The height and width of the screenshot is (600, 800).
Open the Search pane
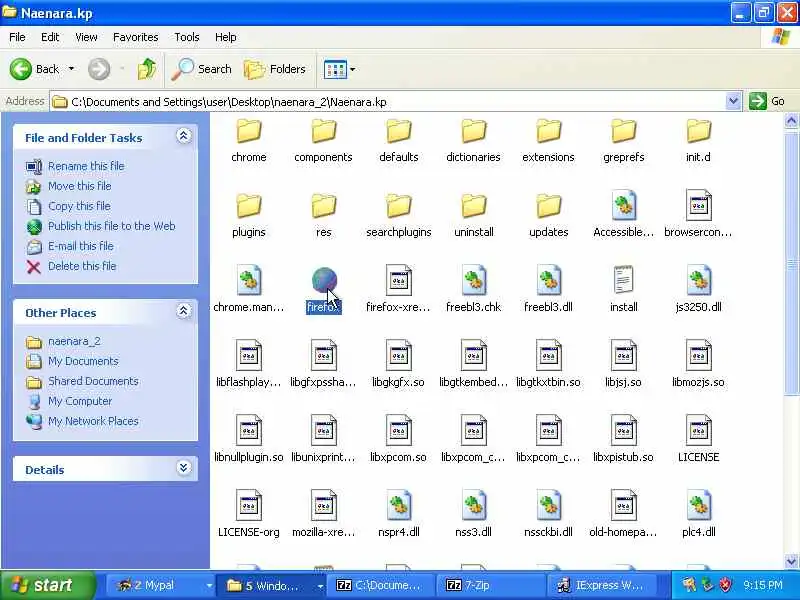[202, 69]
